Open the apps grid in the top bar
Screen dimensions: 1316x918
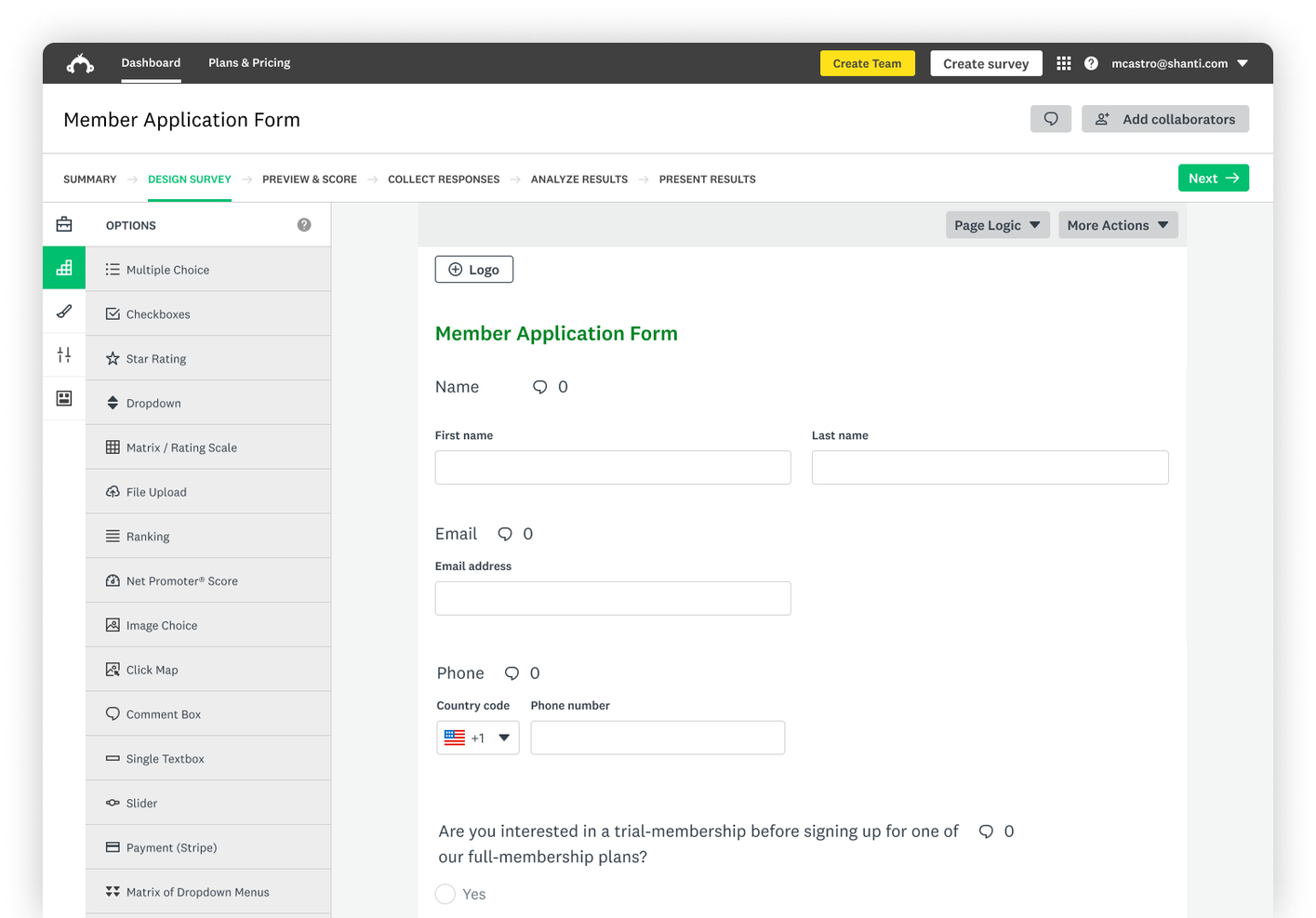pyautogui.click(x=1063, y=62)
